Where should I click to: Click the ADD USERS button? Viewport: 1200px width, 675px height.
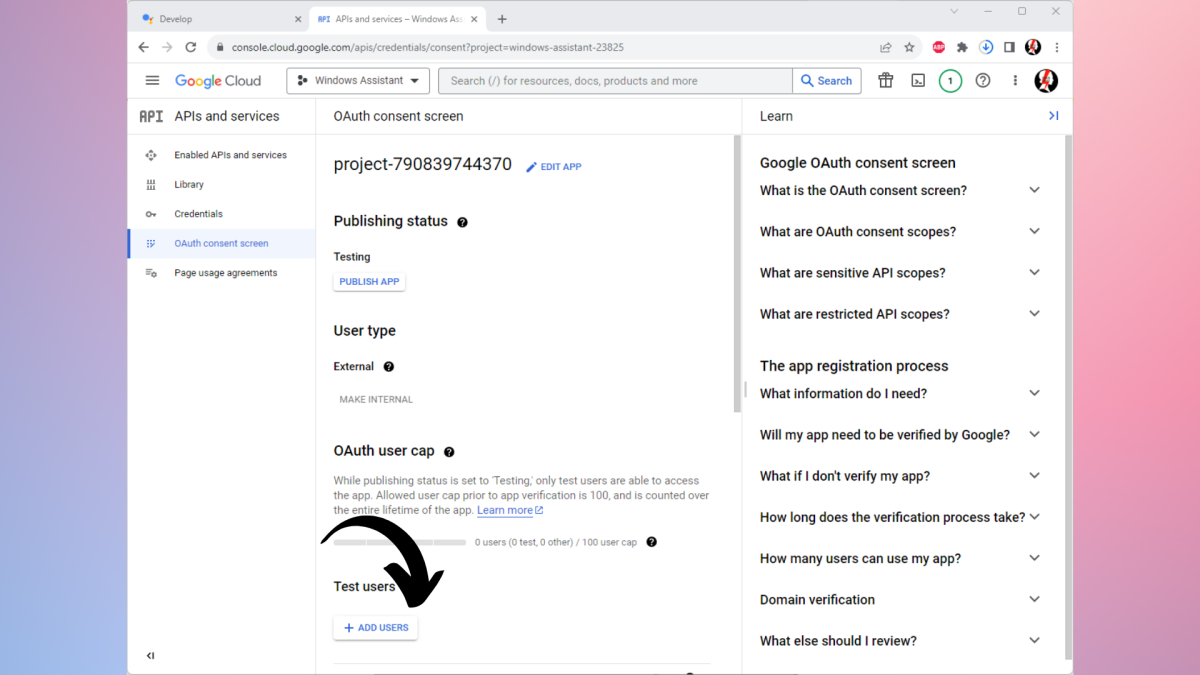(376, 628)
